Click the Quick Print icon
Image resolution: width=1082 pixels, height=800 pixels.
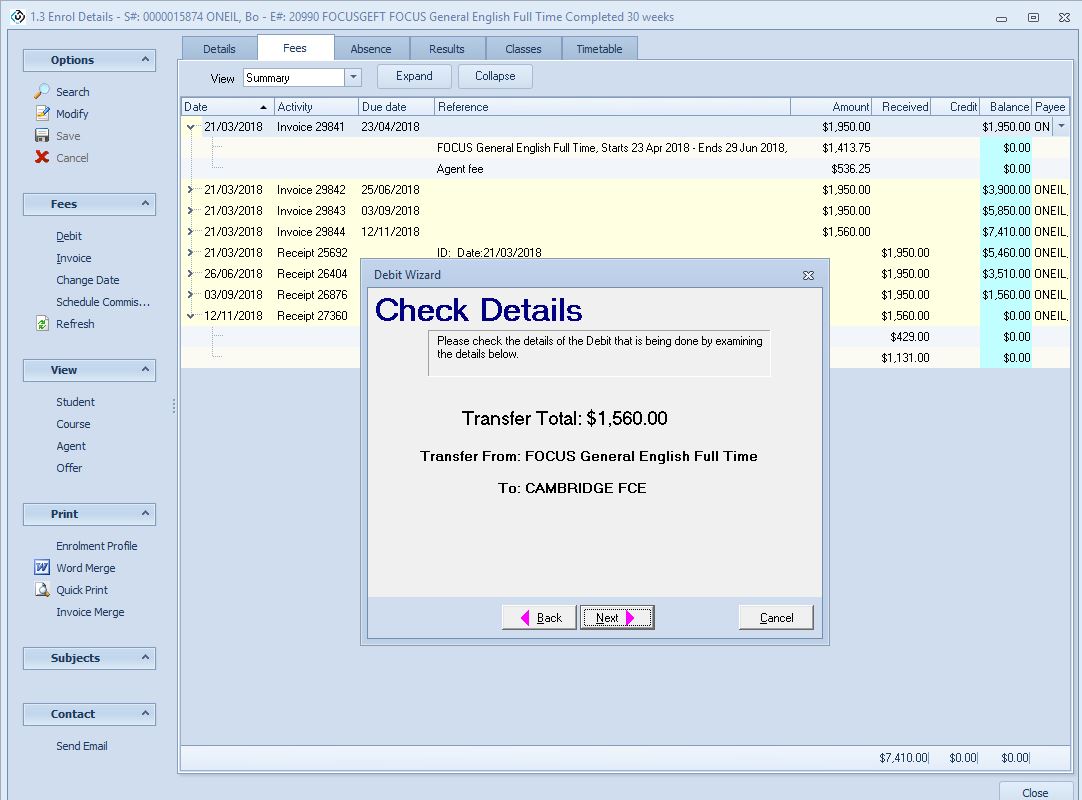[x=42, y=589]
